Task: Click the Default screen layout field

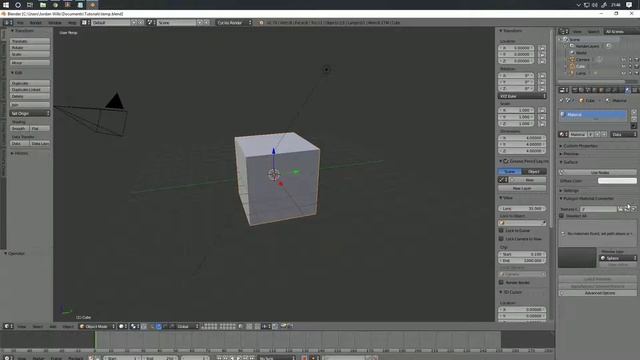Action: [x=110, y=23]
